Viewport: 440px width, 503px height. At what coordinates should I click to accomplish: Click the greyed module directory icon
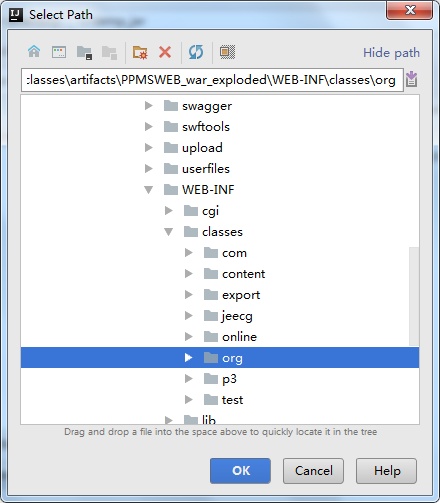coord(109,52)
